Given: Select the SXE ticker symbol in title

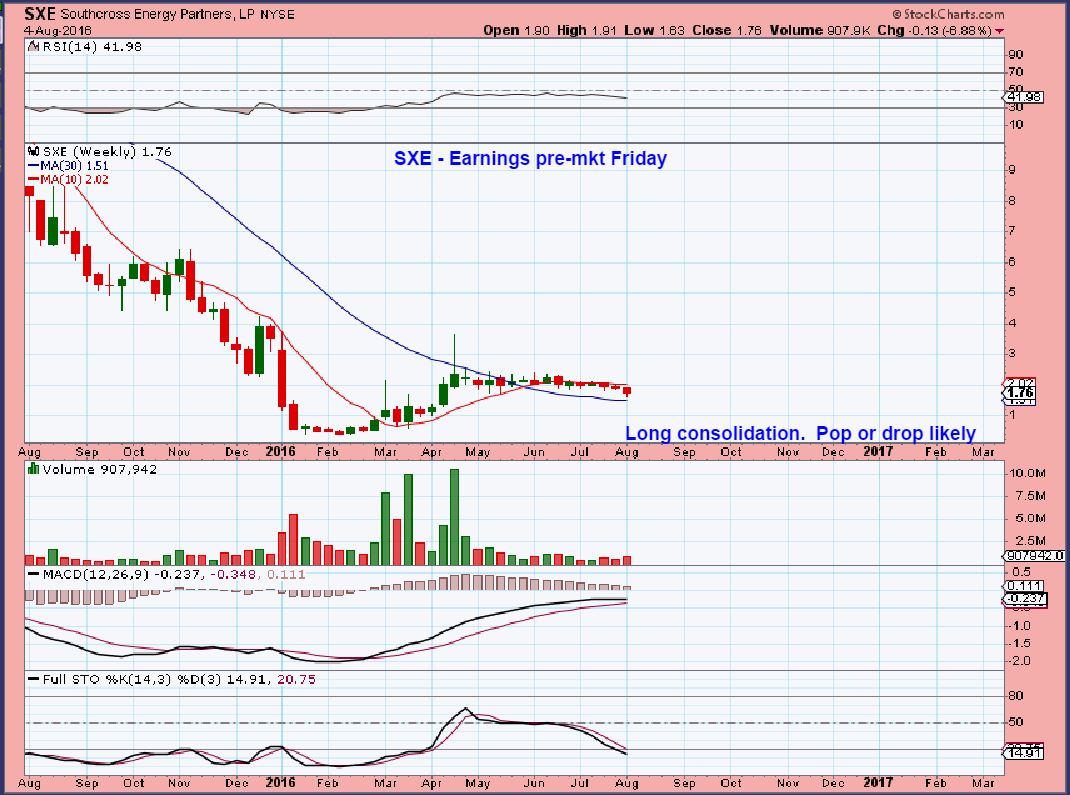Looking at the screenshot, I should click(x=40, y=14).
